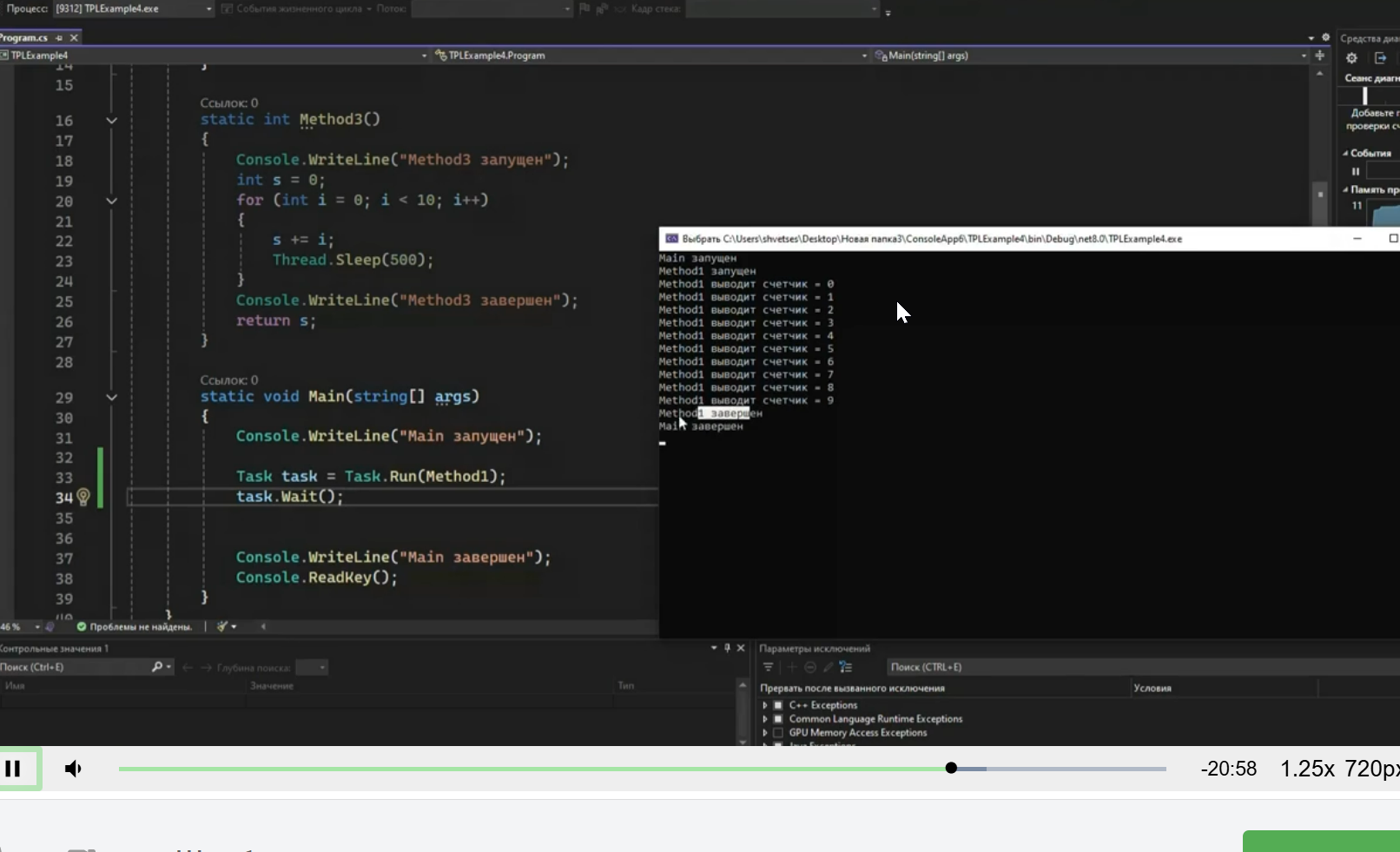Click the lightbulb quick actions icon on line 34
Screen dimensions: 1400x852
click(x=83, y=497)
